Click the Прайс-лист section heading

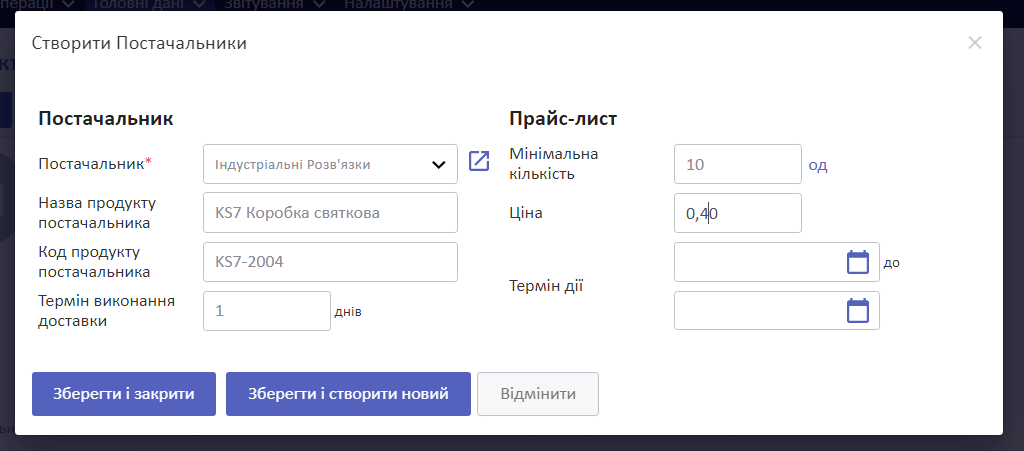tap(563, 119)
